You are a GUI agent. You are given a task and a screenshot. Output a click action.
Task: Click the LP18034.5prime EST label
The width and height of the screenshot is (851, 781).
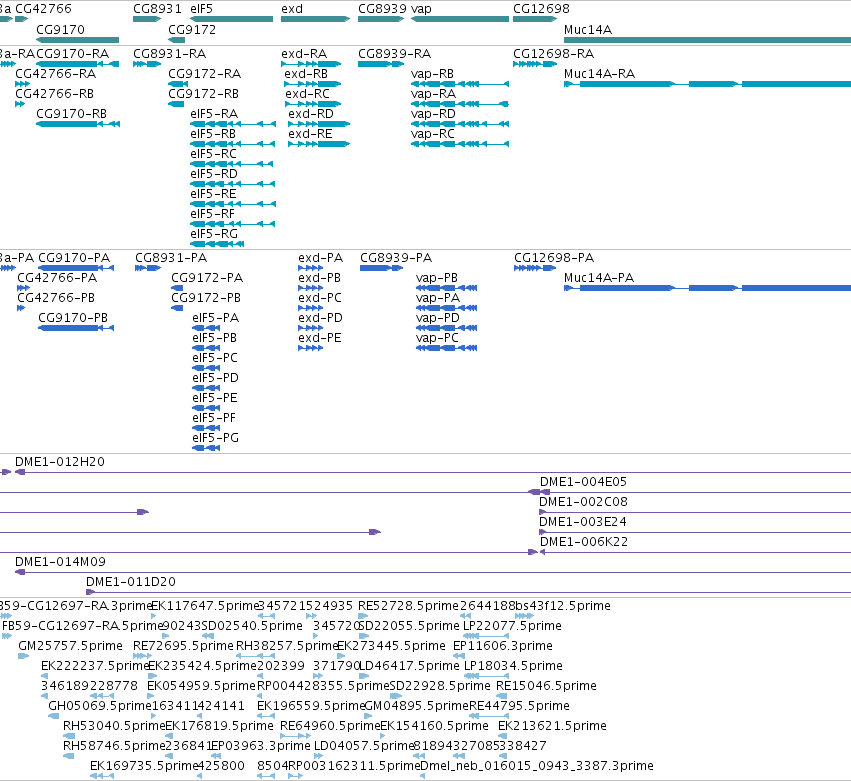pos(513,666)
